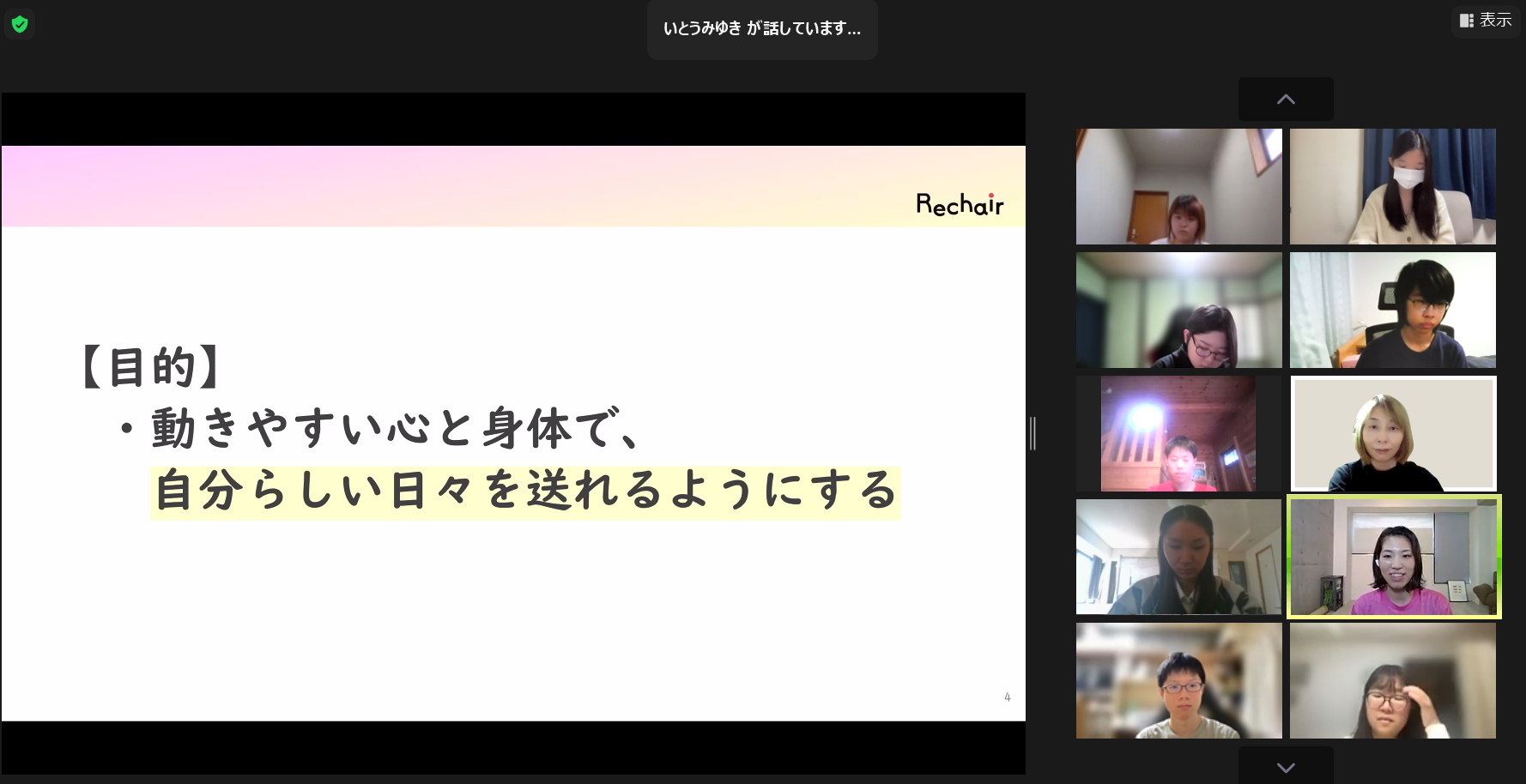Select the video tile with the reddish wooden room
This screenshot has height=784, width=1526.
pos(1178,433)
